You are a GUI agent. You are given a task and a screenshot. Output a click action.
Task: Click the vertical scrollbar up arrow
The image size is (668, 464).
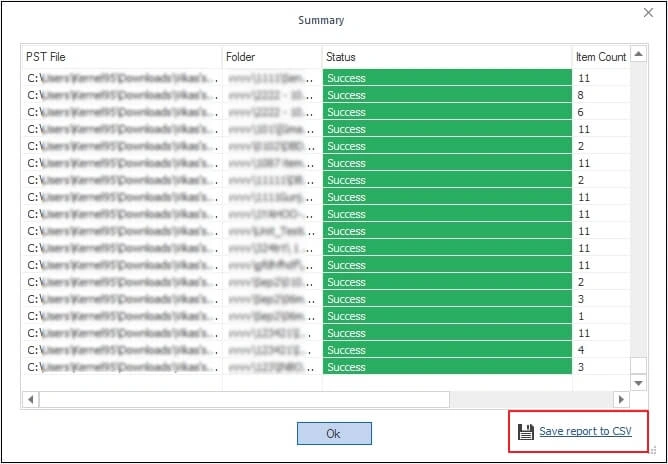click(638, 54)
